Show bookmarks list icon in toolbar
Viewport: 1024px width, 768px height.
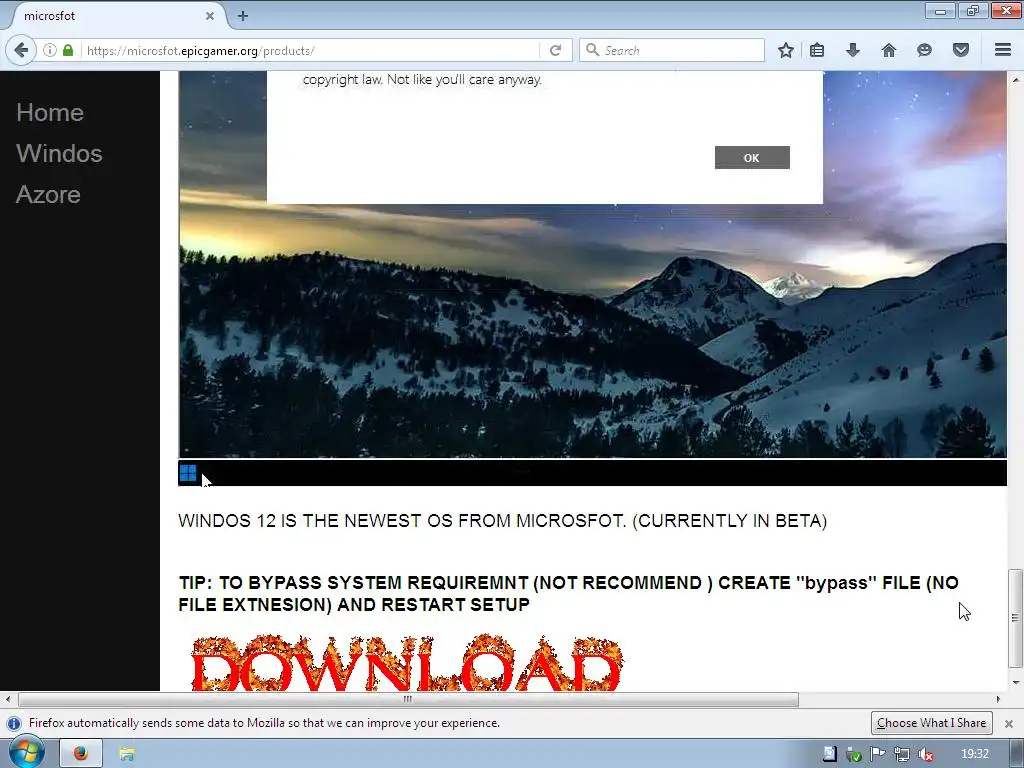coord(817,50)
